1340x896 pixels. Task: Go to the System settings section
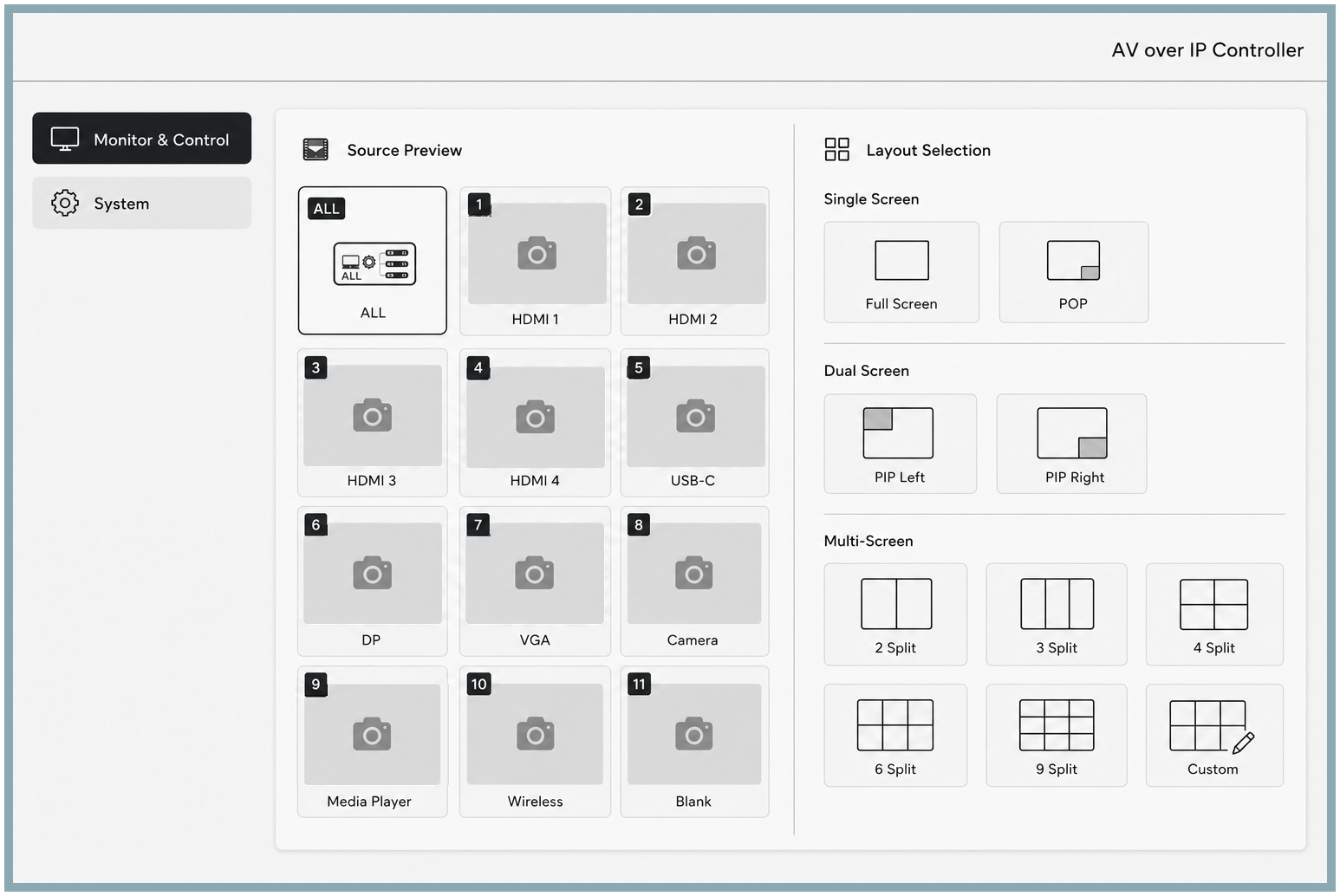pos(142,204)
